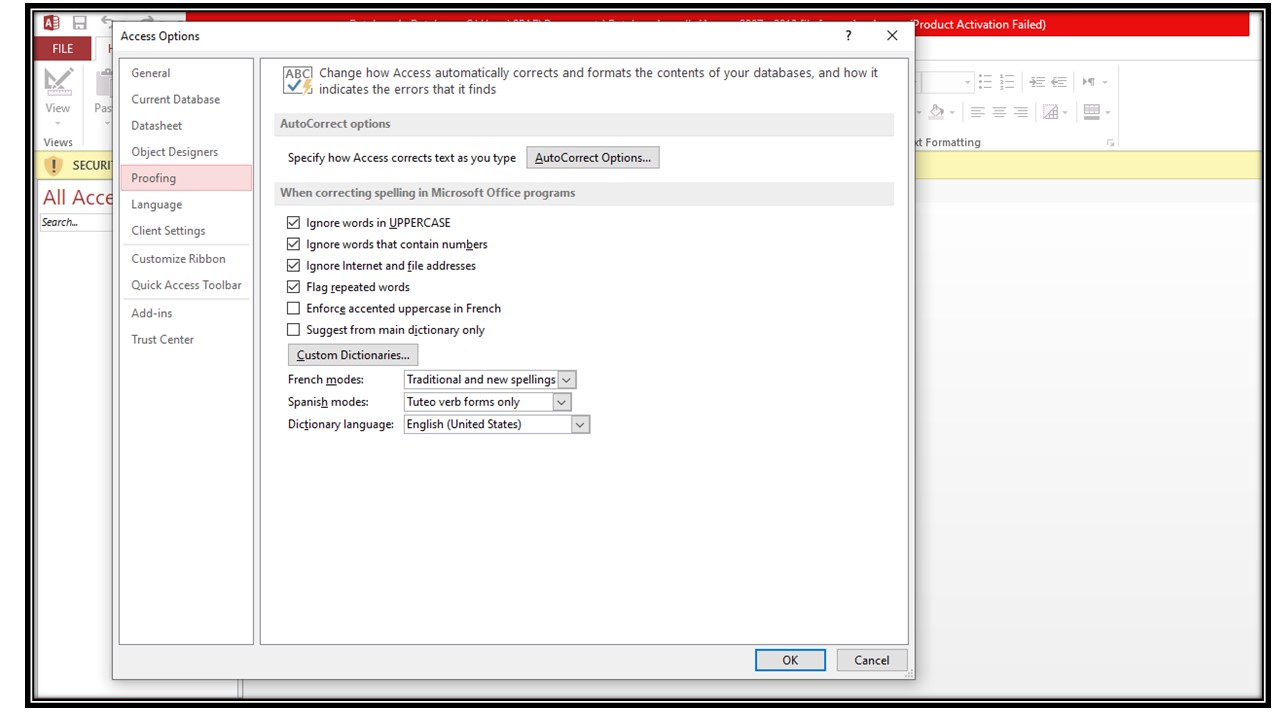Click the ABC proofing icon in dialog header
This screenshot has height=720, width=1280.
pos(298,81)
